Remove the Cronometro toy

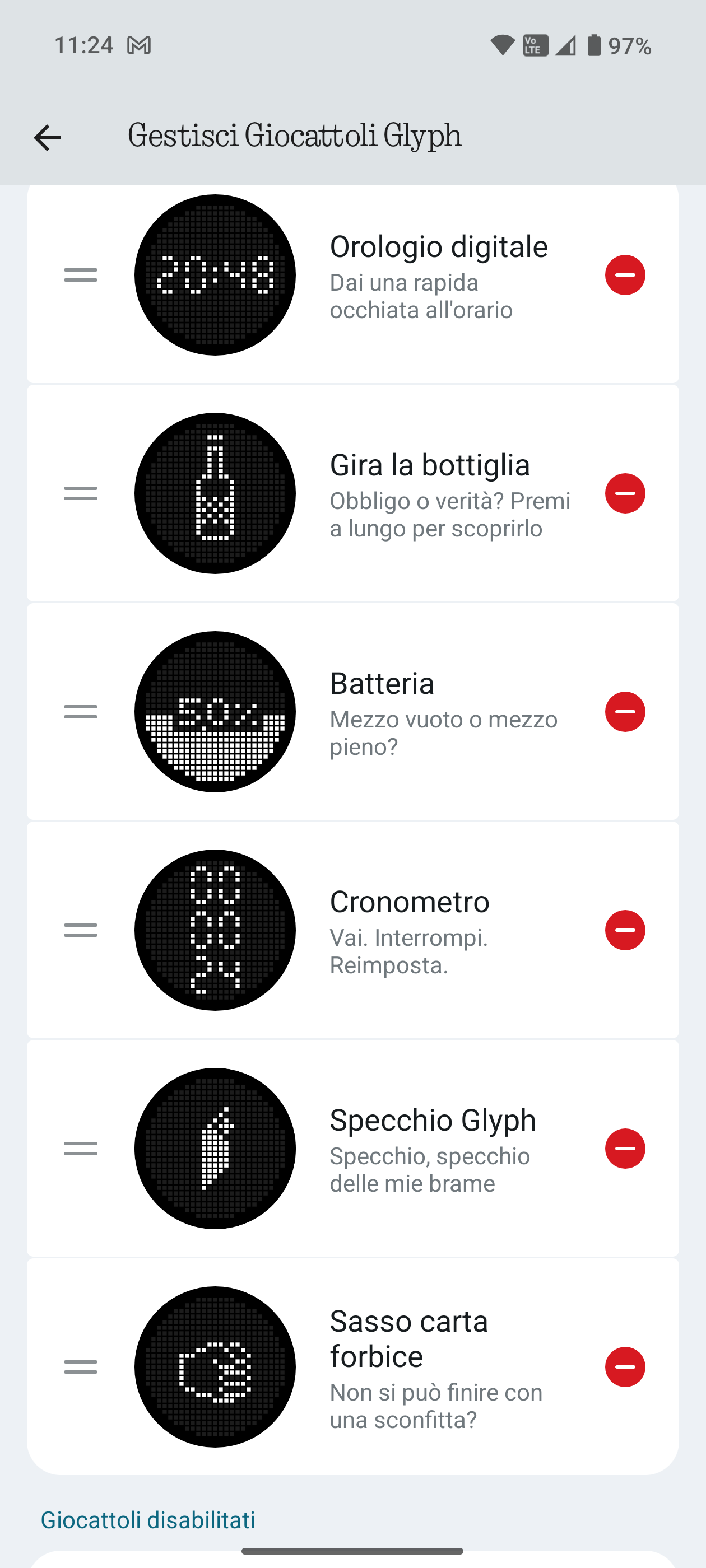[624, 930]
